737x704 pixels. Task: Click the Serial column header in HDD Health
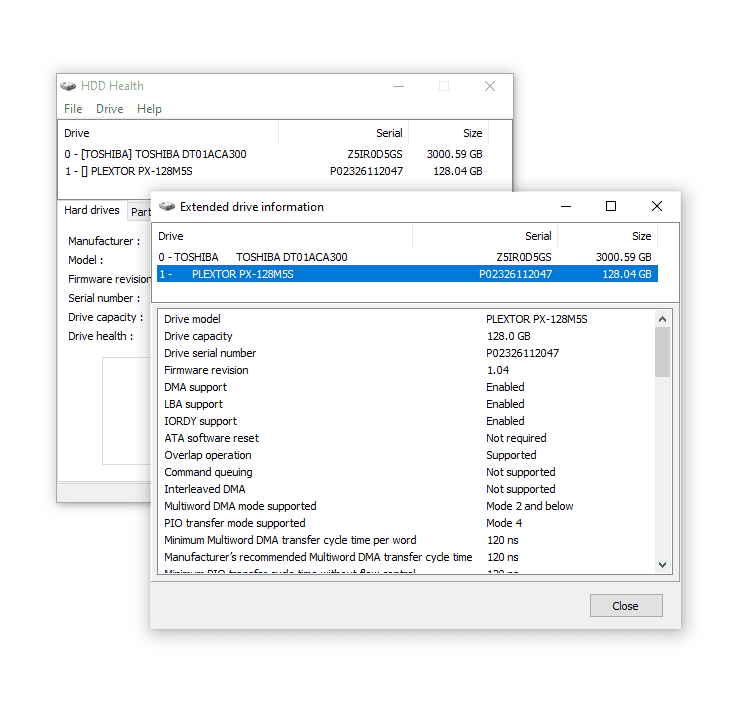(344, 133)
